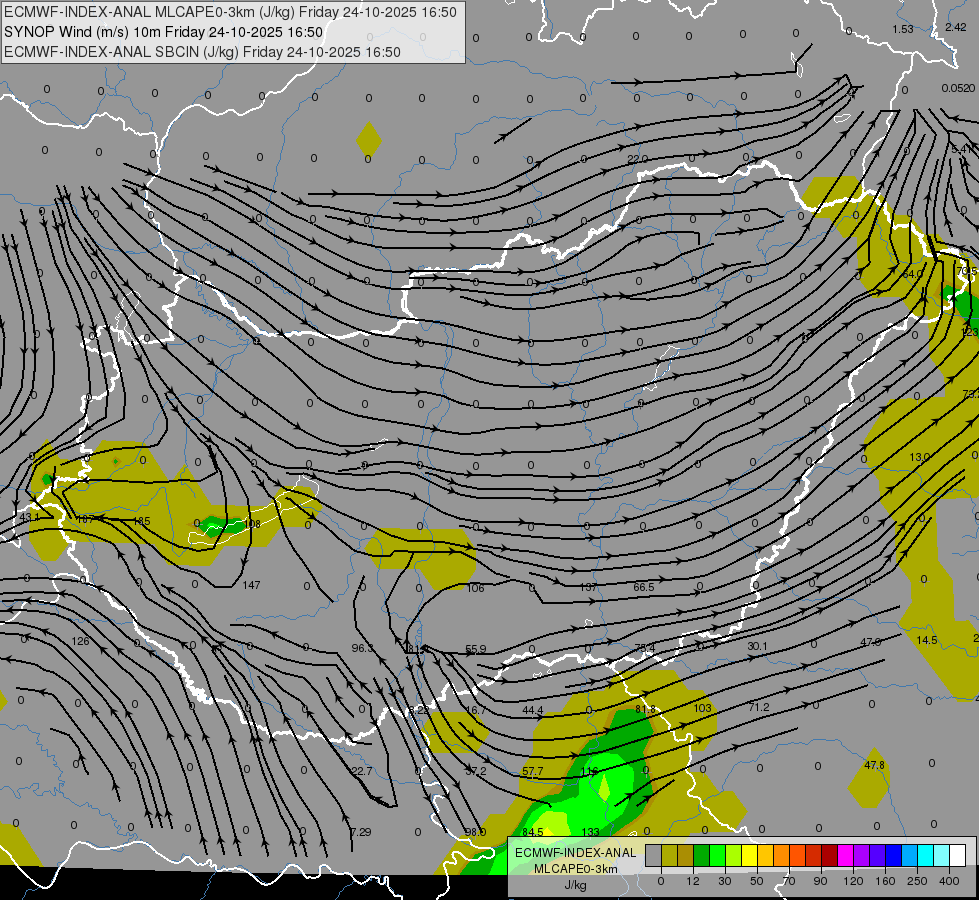Pick the sky blue swatch left of the 250 tick
This screenshot has height=900, width=979.
pos(910,855)
